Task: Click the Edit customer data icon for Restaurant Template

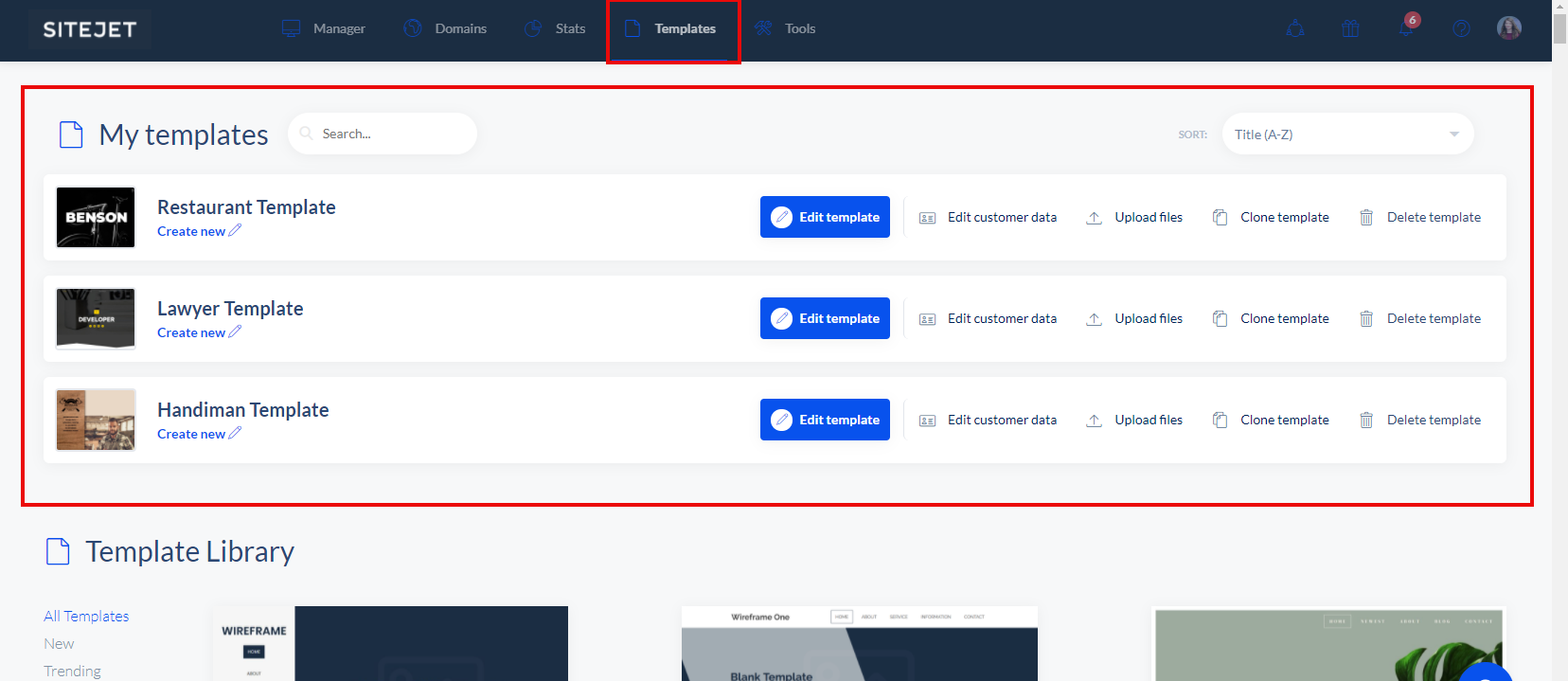Action: [x=927, y=218]
